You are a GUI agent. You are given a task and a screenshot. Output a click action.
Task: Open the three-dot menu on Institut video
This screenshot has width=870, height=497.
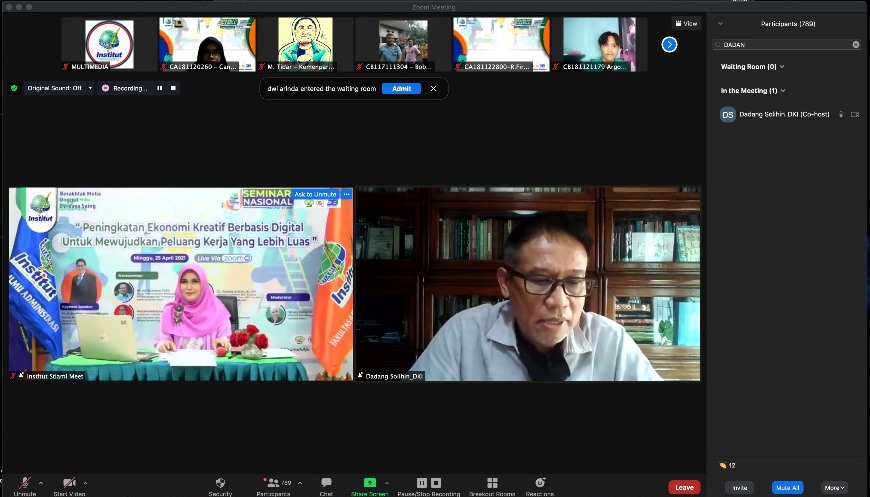click(x=346, y=194)
